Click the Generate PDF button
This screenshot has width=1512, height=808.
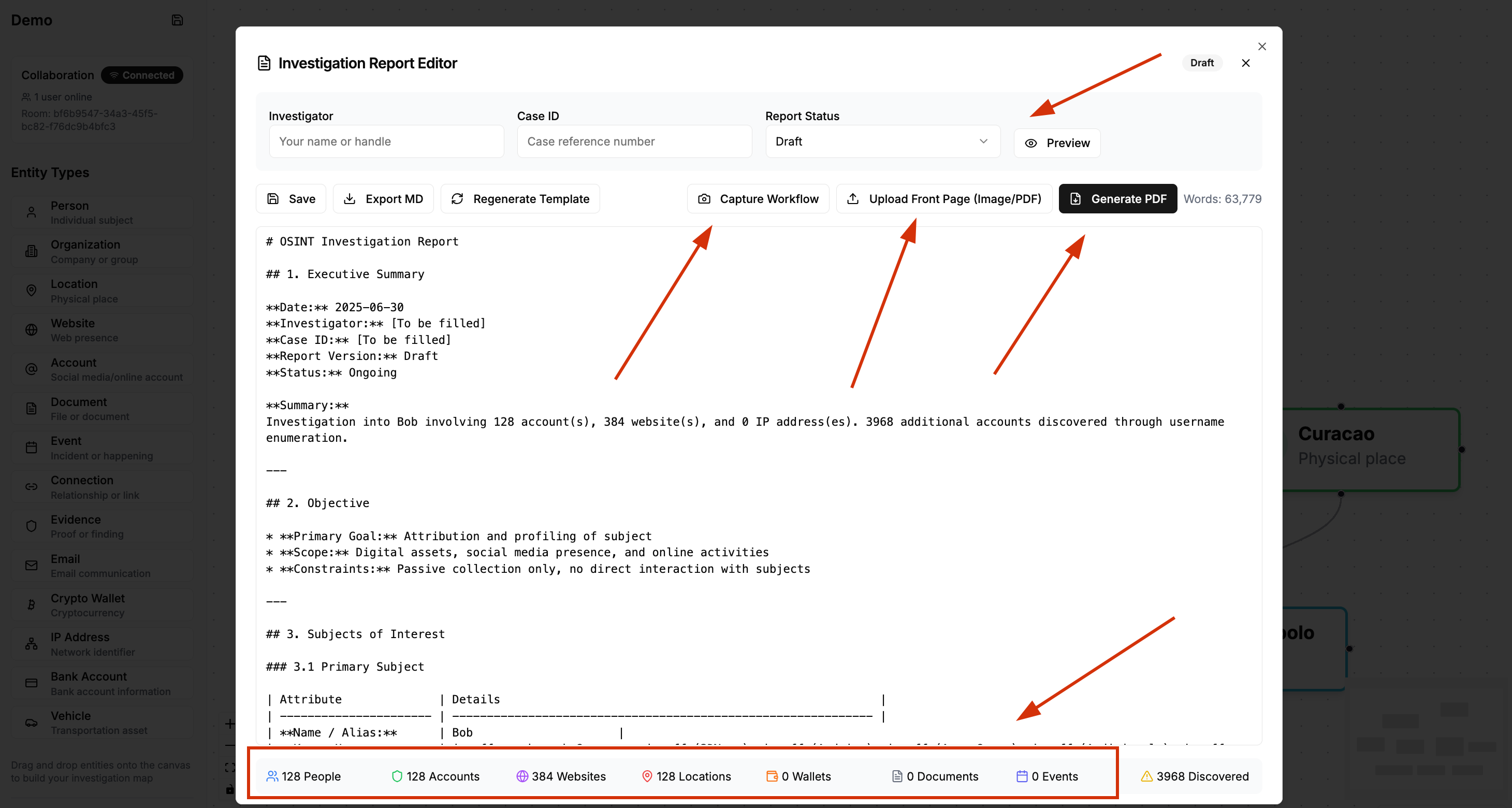[1117, 198]
